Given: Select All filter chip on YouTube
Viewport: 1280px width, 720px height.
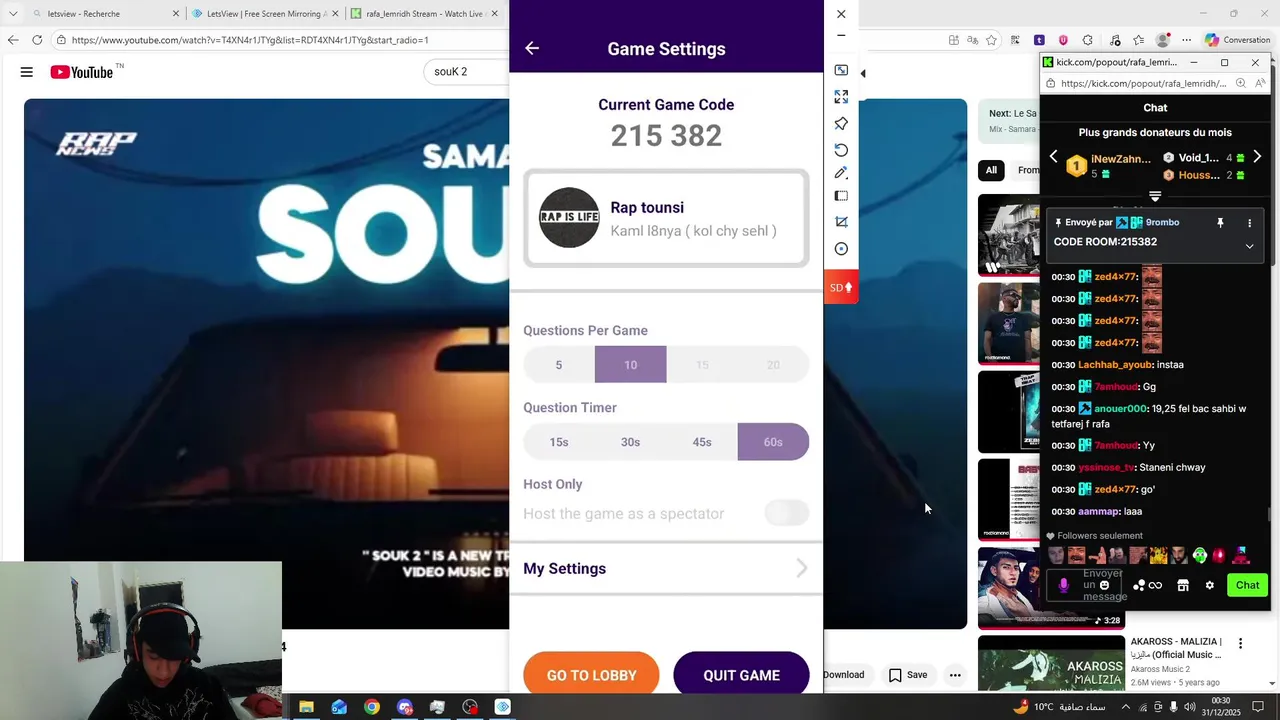Looking at the screenshot, I should pos(991,170).
